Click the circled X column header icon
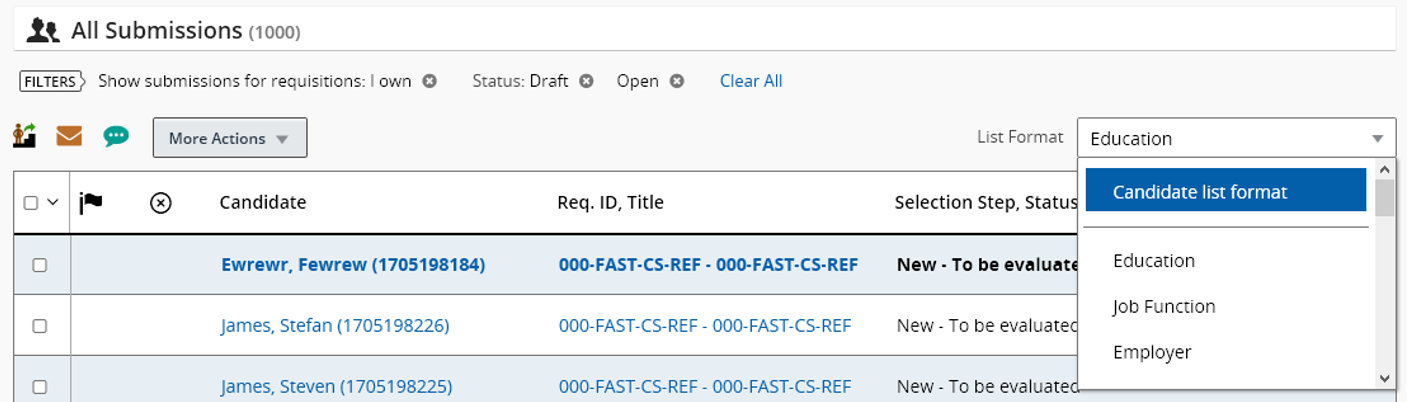Screen dimensions: 1407x402 160,203
